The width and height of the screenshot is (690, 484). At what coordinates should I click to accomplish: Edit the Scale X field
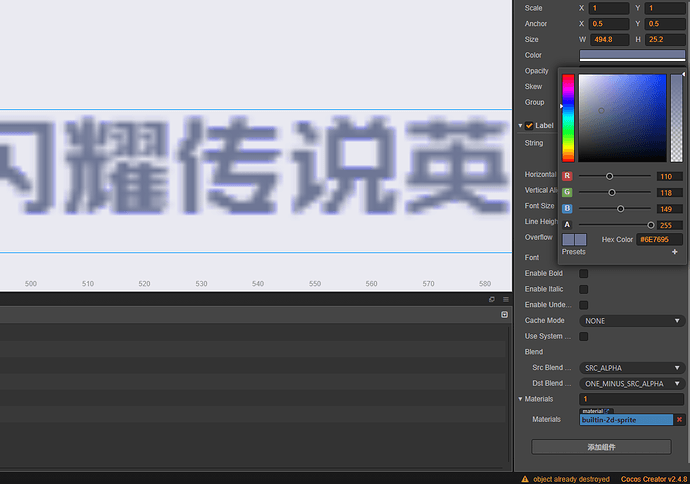[x=609, y=8]
